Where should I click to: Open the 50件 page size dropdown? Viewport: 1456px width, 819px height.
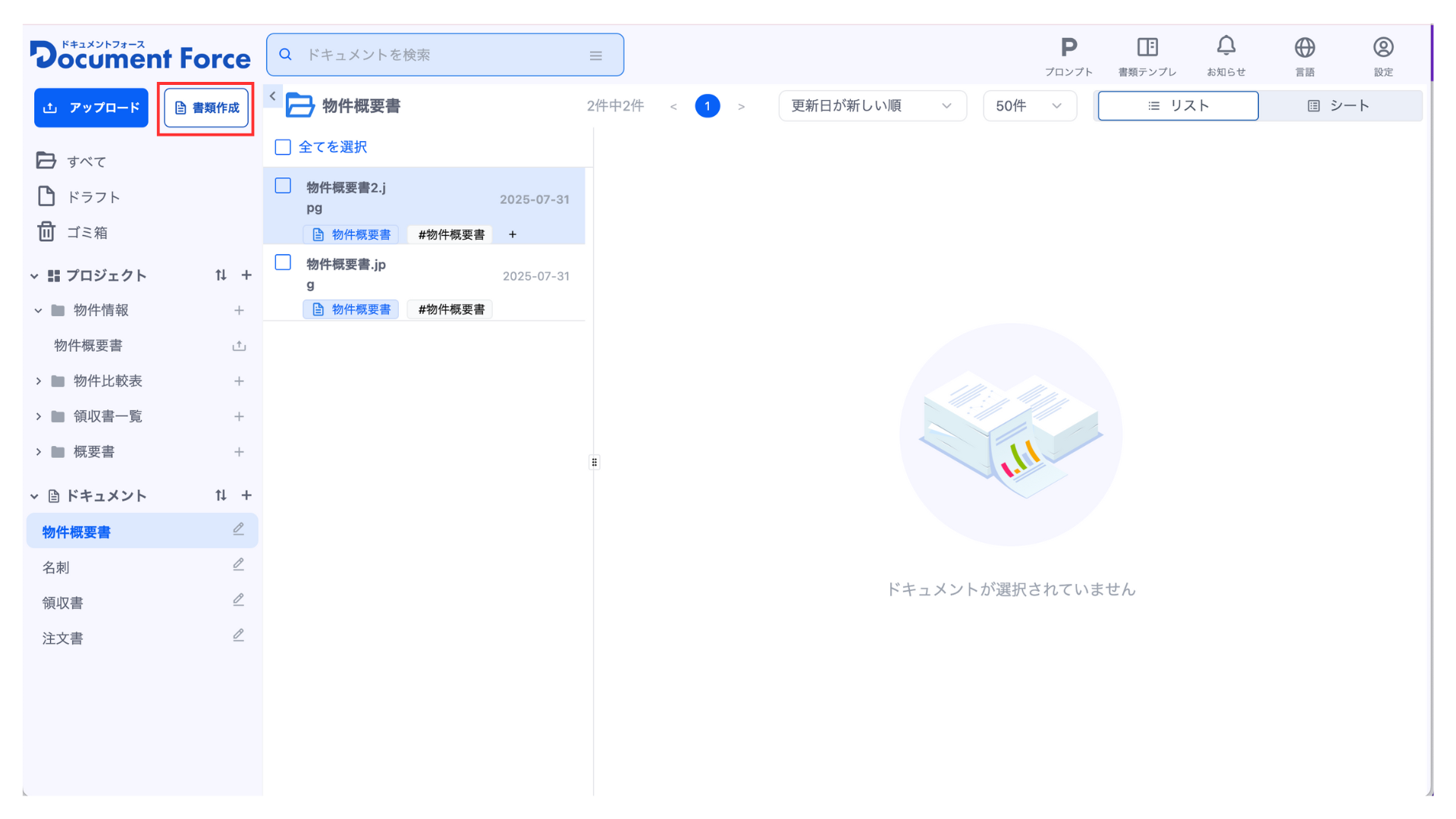click(1029, 105)
